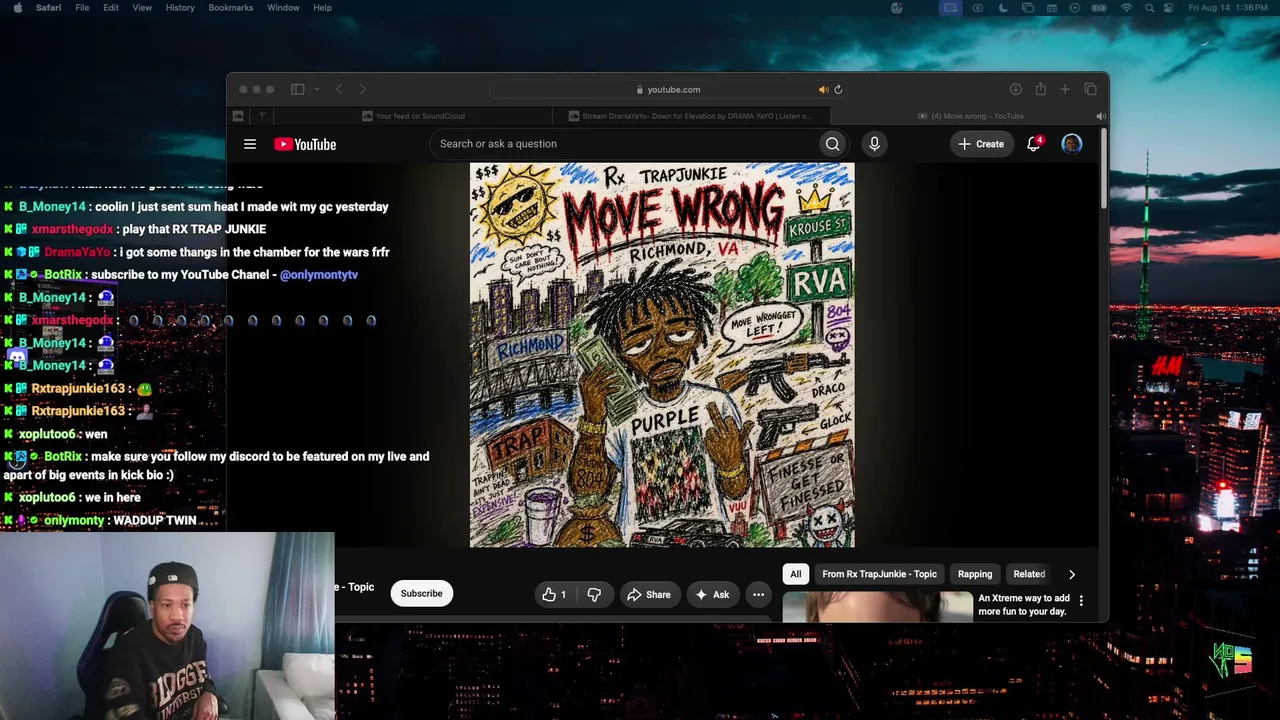Dislike the Move Wrong video
Image resolution: width=1280 pixels, height=720 pixels.
click(x=594, y=595)
